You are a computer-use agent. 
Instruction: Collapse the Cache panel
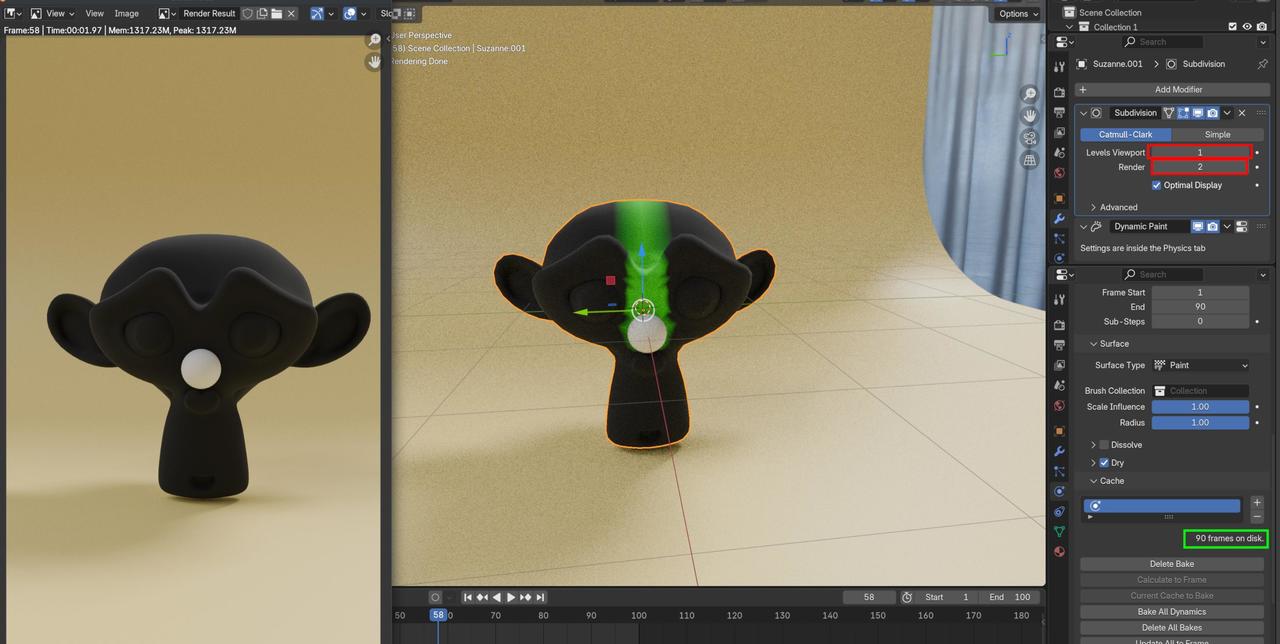pos(1094,481)
